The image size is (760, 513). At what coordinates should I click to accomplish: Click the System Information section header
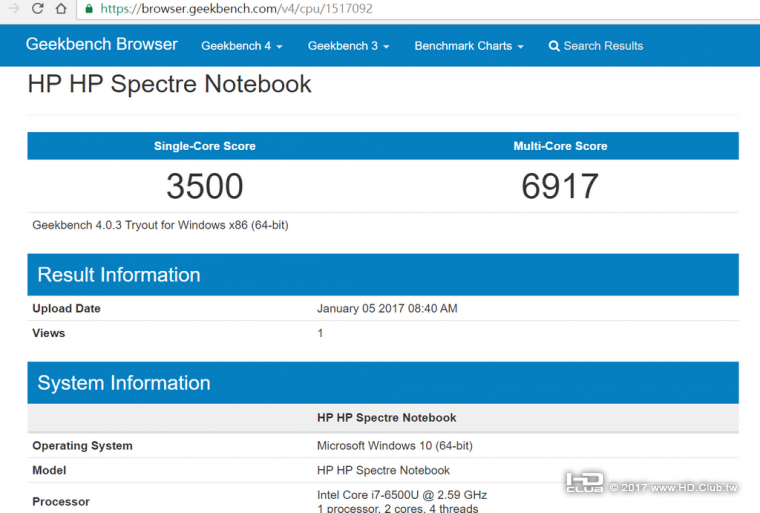(x=123, y=383)
